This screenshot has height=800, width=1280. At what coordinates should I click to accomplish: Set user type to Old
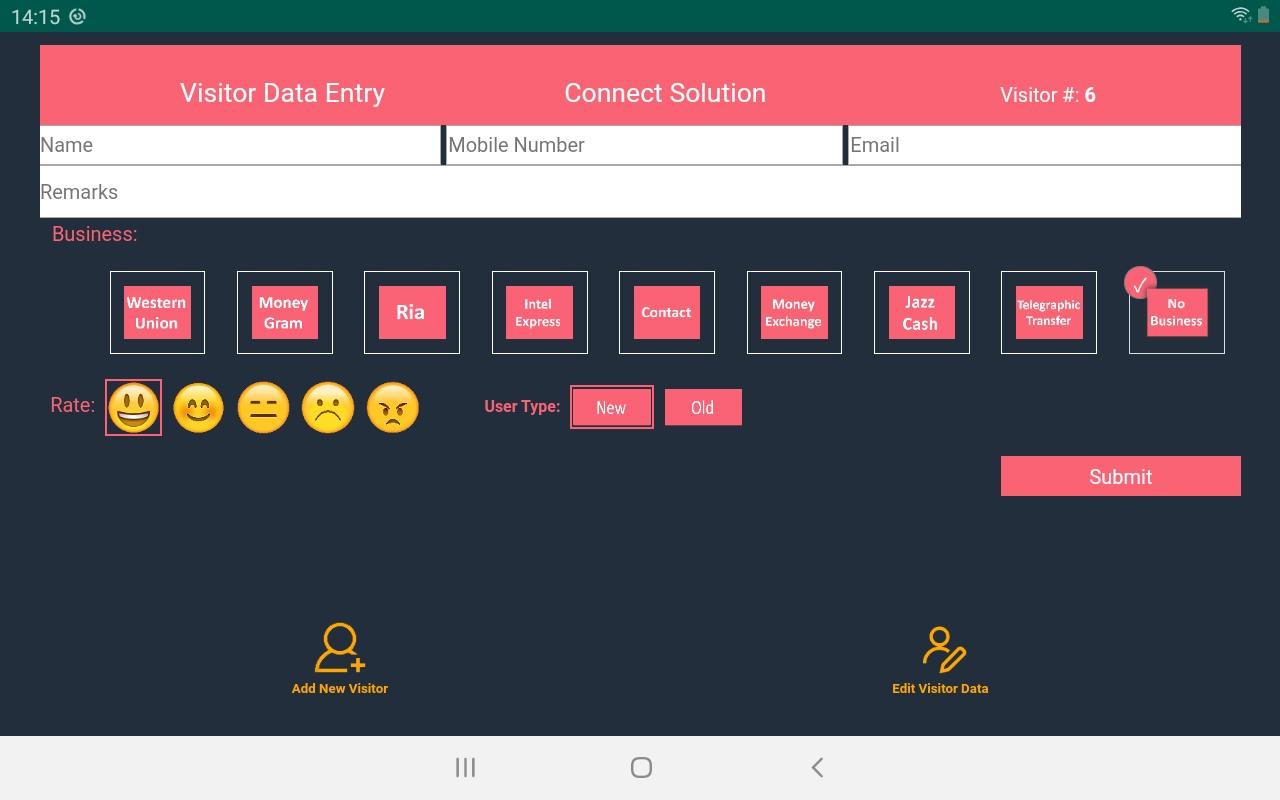[x=703, y=407]
